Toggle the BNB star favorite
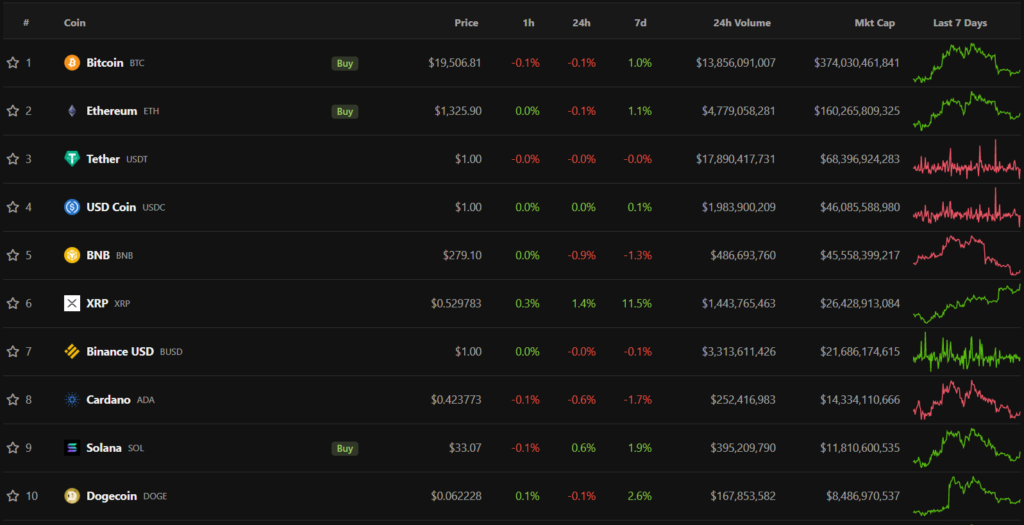This screenshot has height=525, width=1024. 12,255
